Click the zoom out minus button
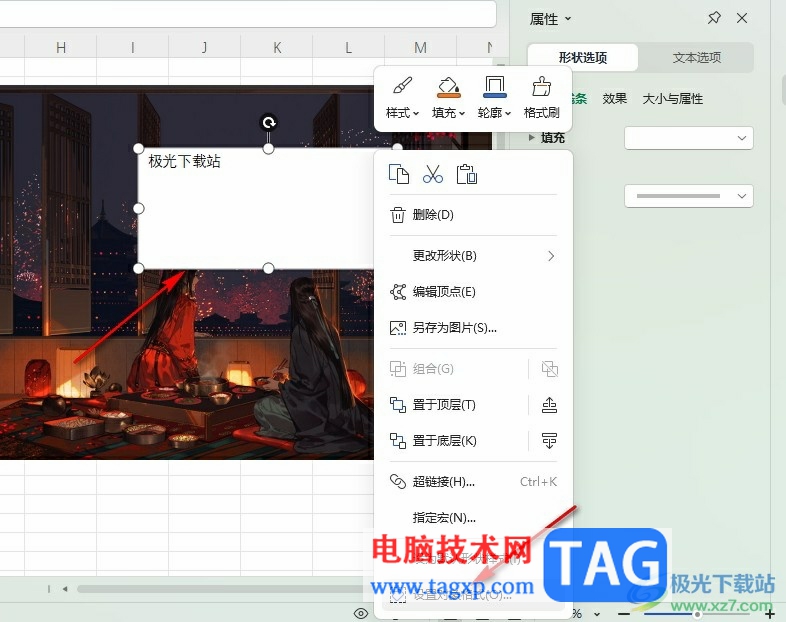786x622 pixels. (x=624, y=613)
